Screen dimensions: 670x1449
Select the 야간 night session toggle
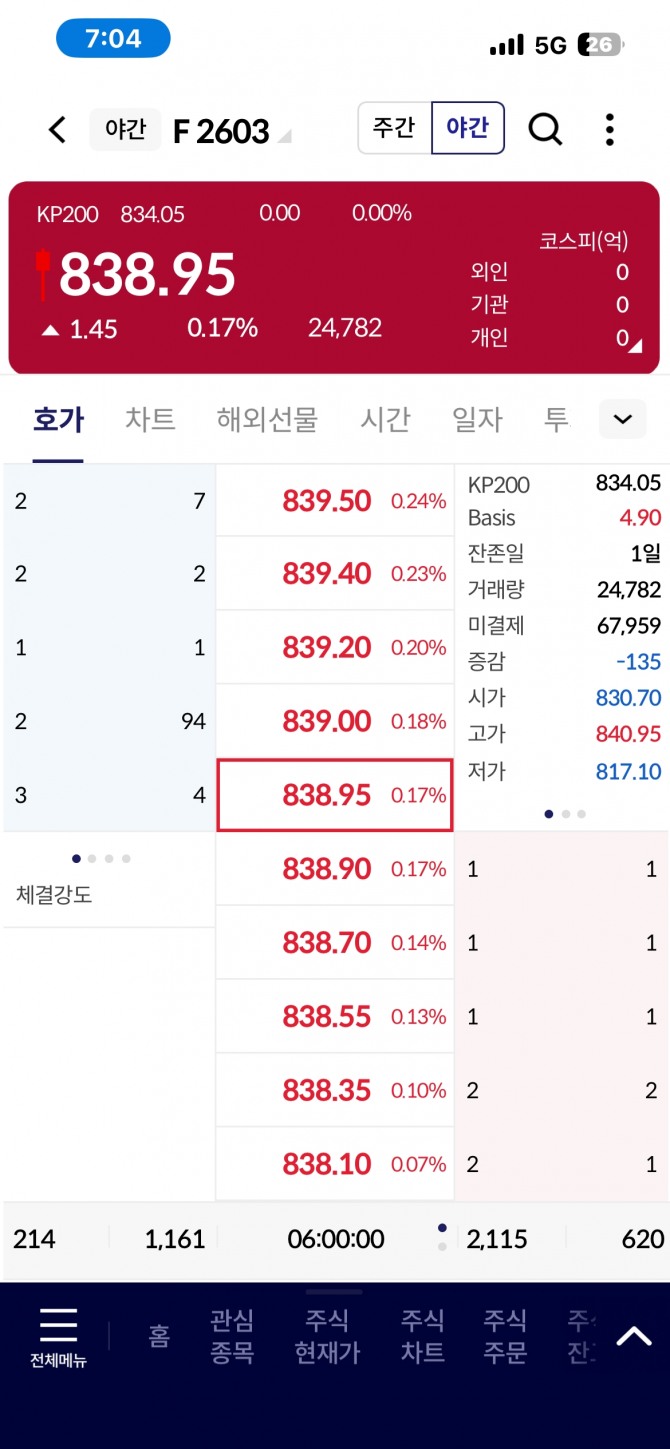(x=467, y=128)
